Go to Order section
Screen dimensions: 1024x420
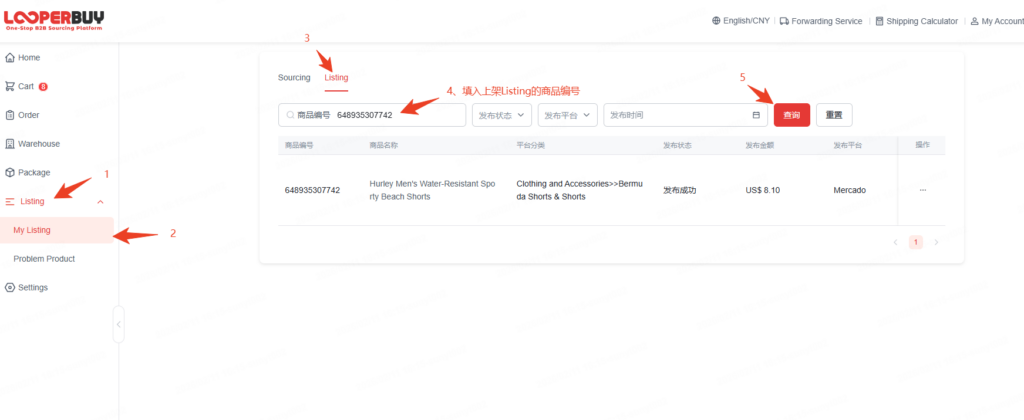(x=28, y=115)
